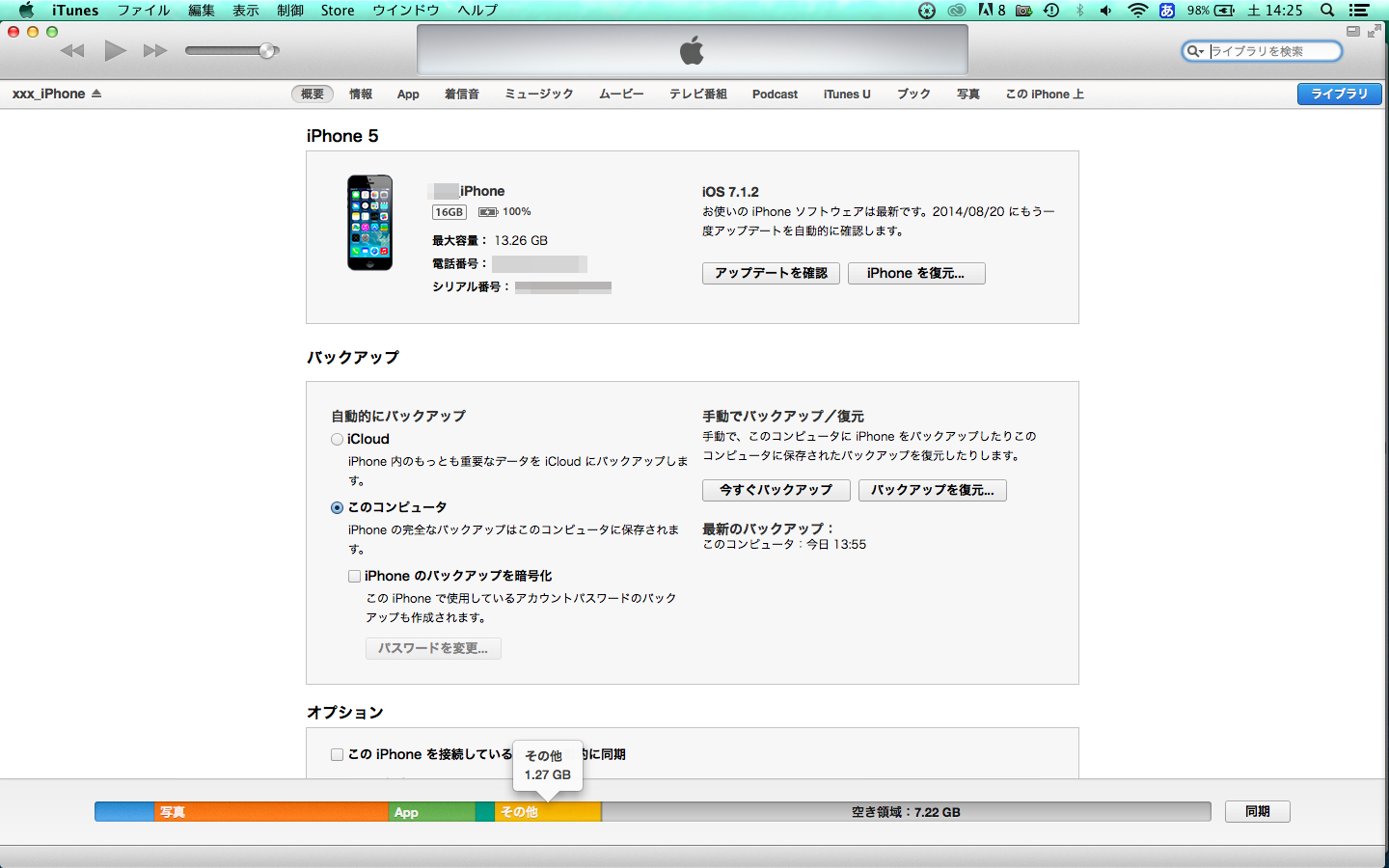
Task: Click the 同期 sync button
Action: (x=1257, y=812)
